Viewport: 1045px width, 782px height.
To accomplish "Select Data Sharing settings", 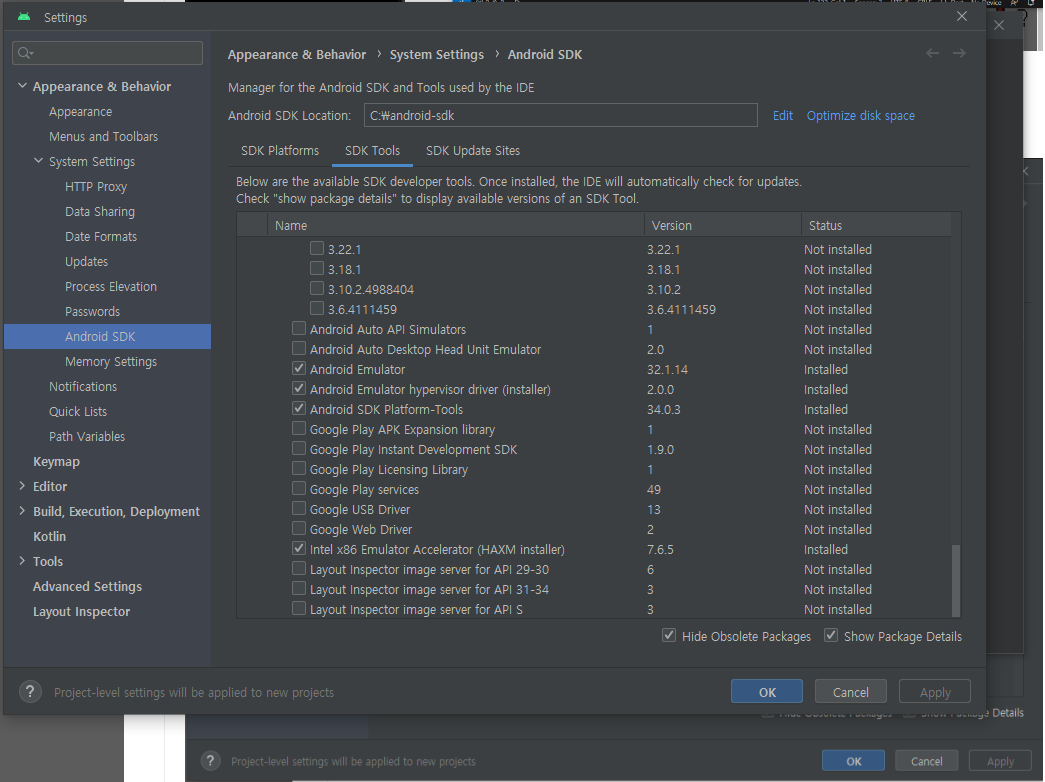I will 100,211.
